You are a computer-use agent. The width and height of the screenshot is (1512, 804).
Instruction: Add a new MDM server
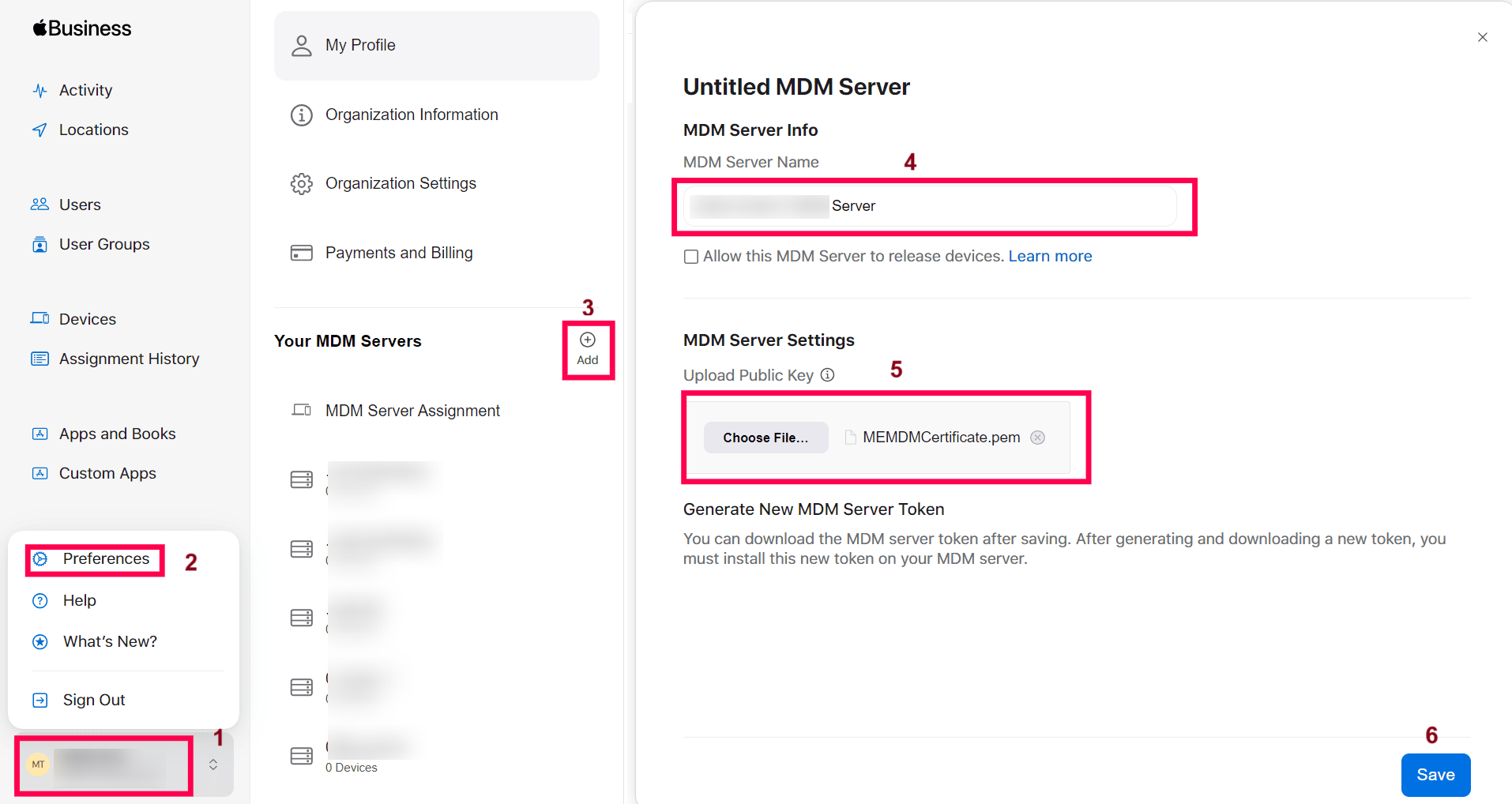tap(588, 349)
